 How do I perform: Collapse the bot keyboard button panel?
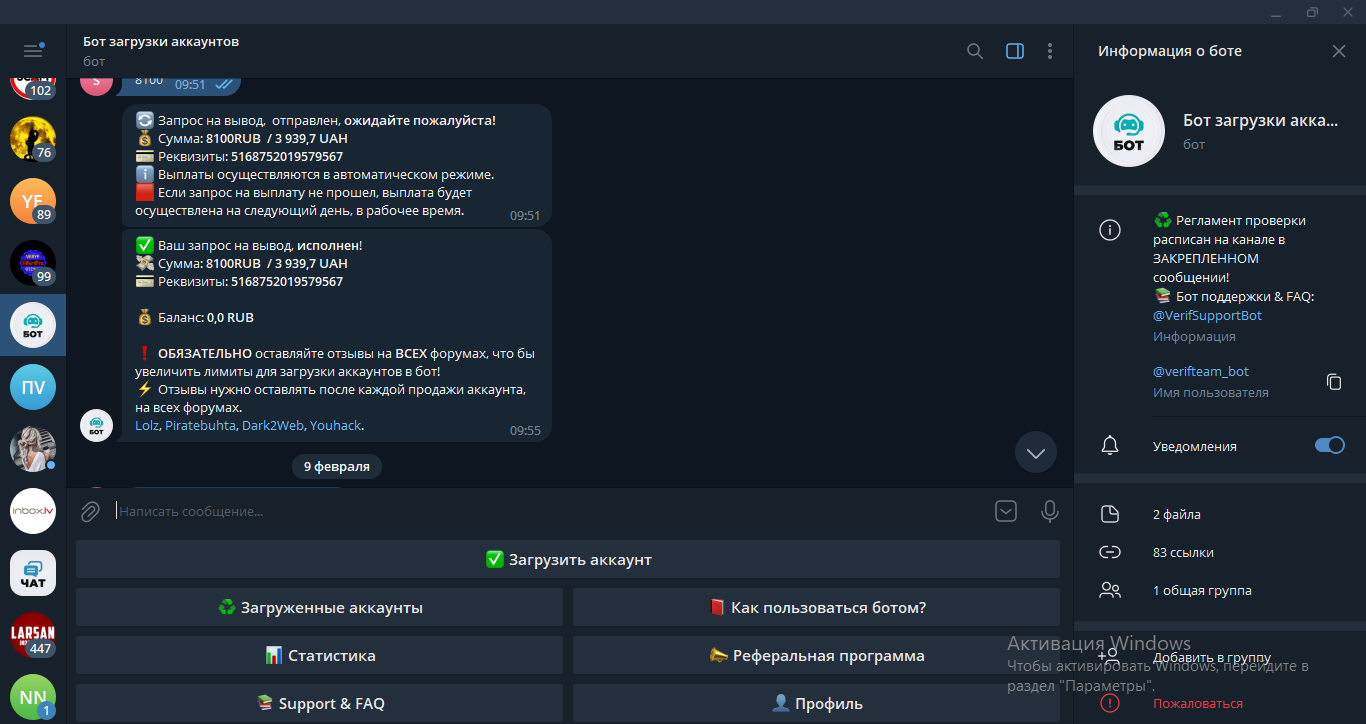coord(1005,512)
